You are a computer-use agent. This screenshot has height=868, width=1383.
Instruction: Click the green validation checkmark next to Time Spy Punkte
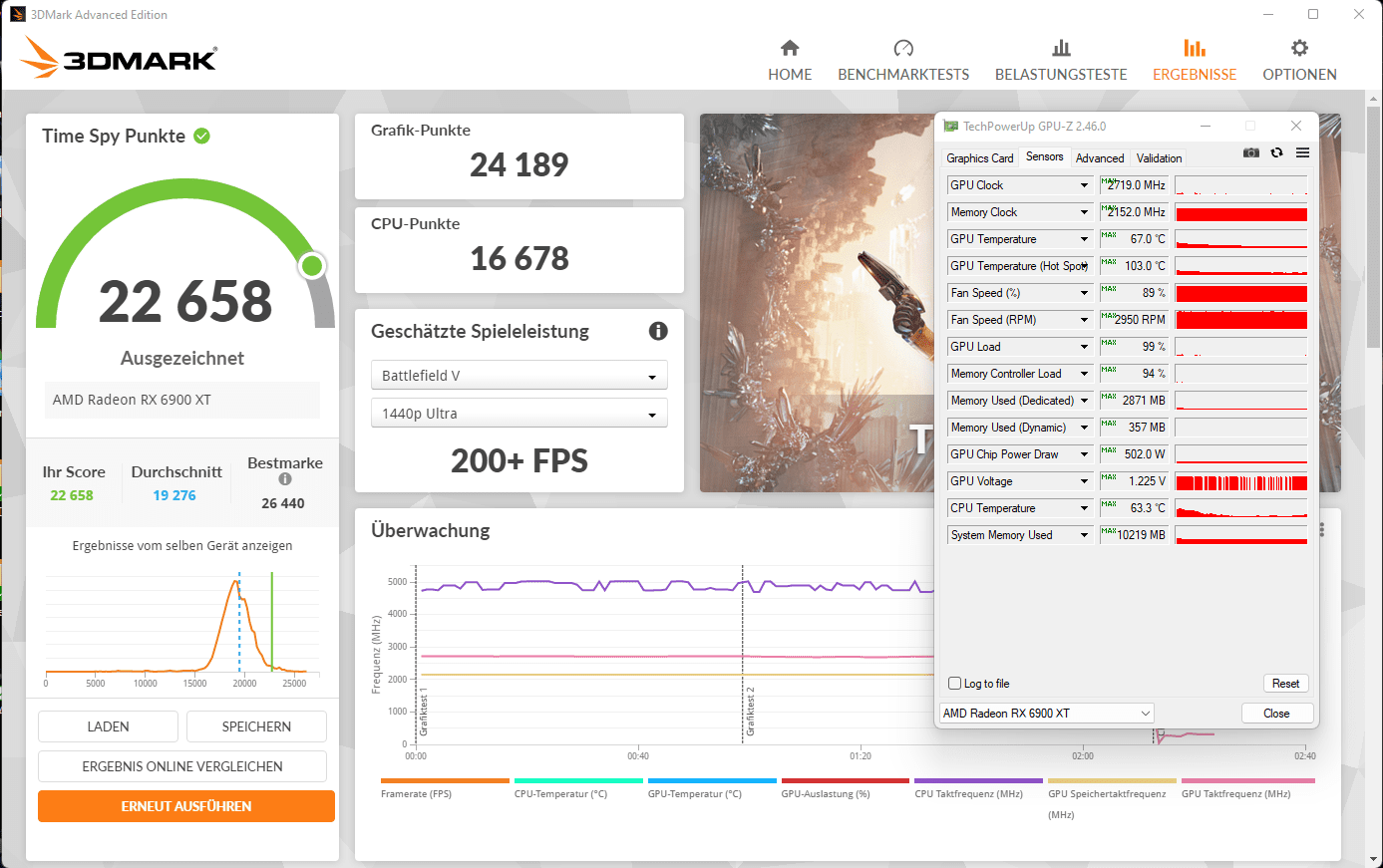pyautogui.click(x=201, y=136)
